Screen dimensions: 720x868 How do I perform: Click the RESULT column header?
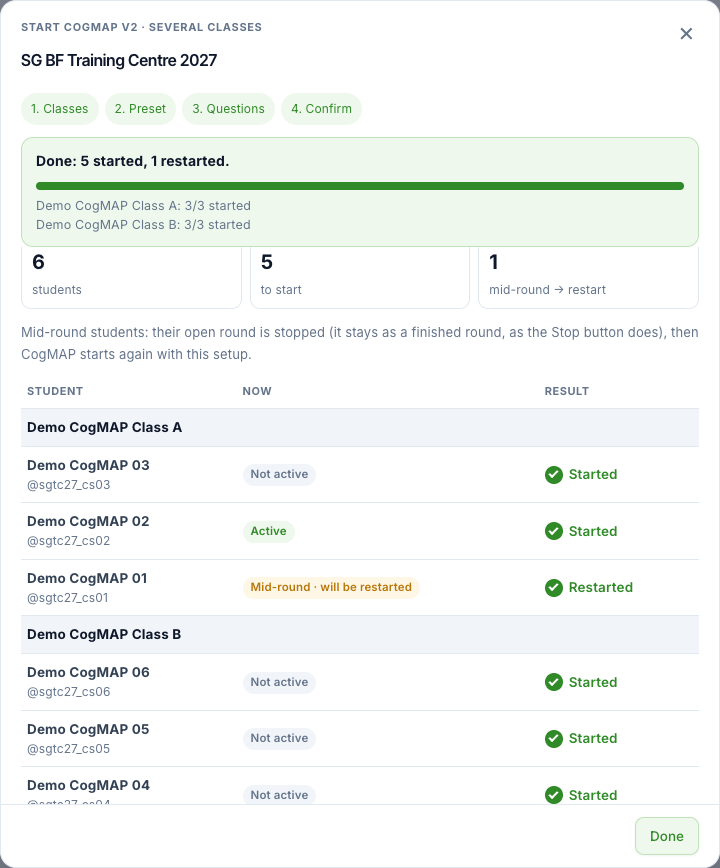click(567, 391)
